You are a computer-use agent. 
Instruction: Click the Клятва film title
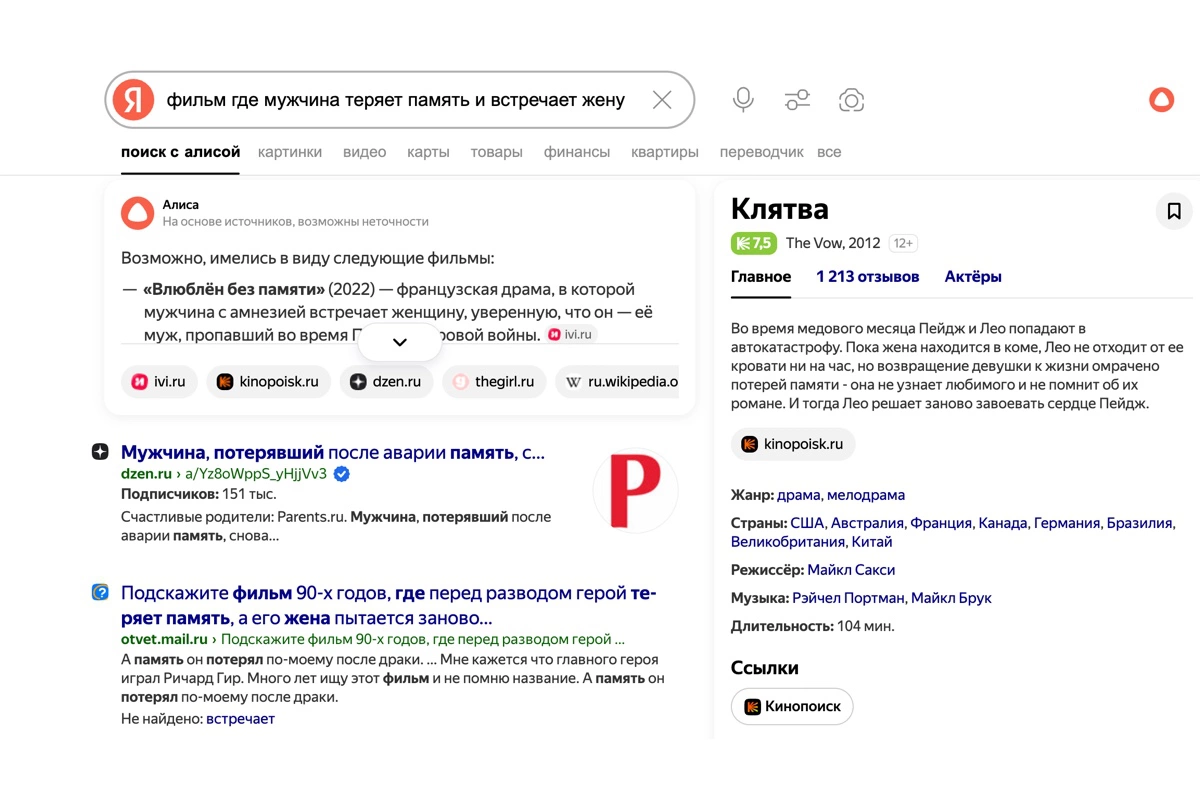[x=780, y=209]
